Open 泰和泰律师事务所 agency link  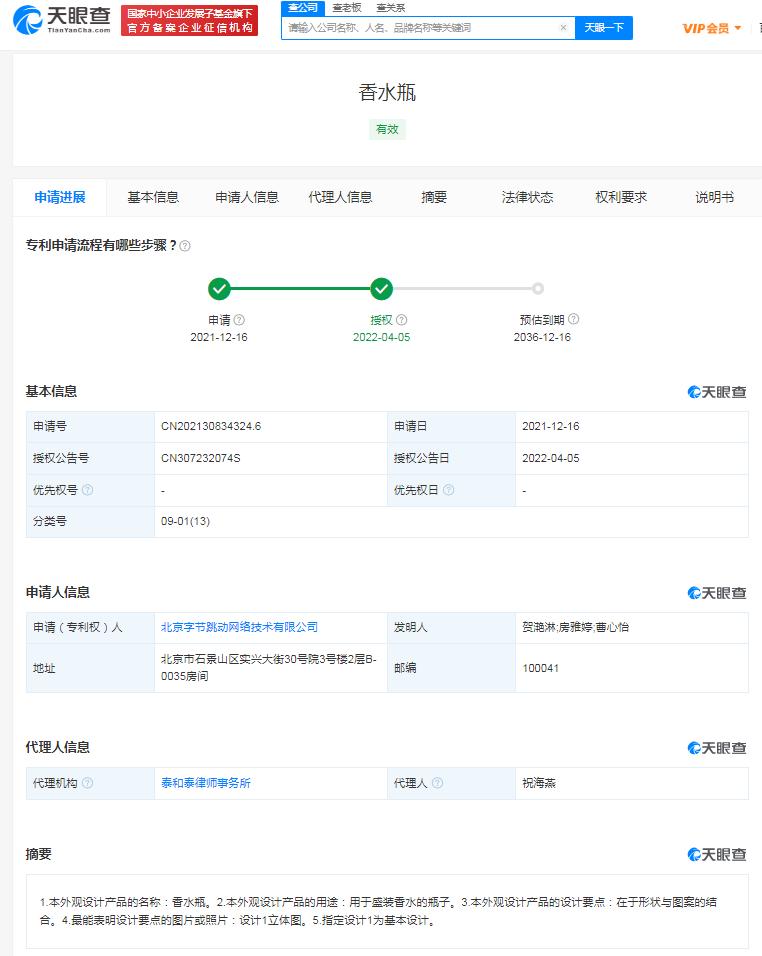206,783
